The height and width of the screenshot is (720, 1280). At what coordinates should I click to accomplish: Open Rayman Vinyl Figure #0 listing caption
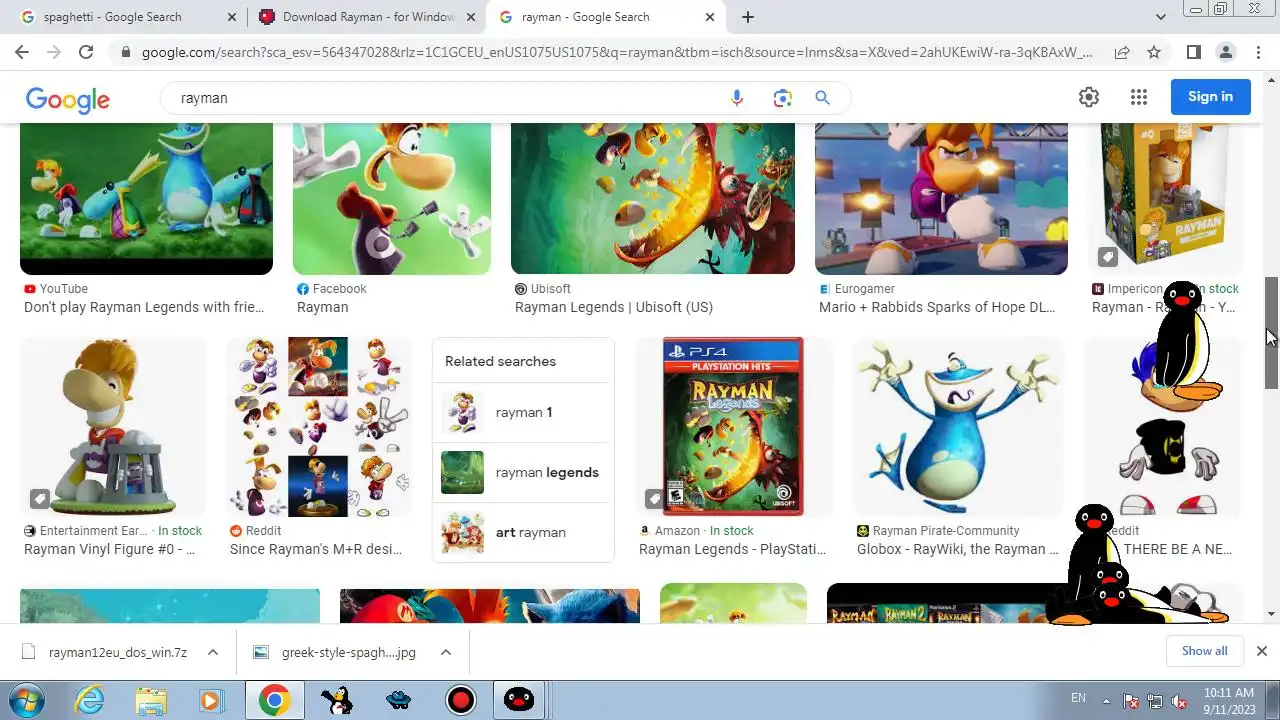[109, 549]
